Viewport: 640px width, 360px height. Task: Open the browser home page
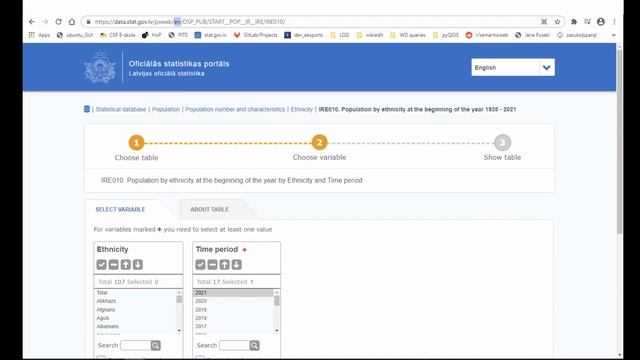(x=72, y=22)
